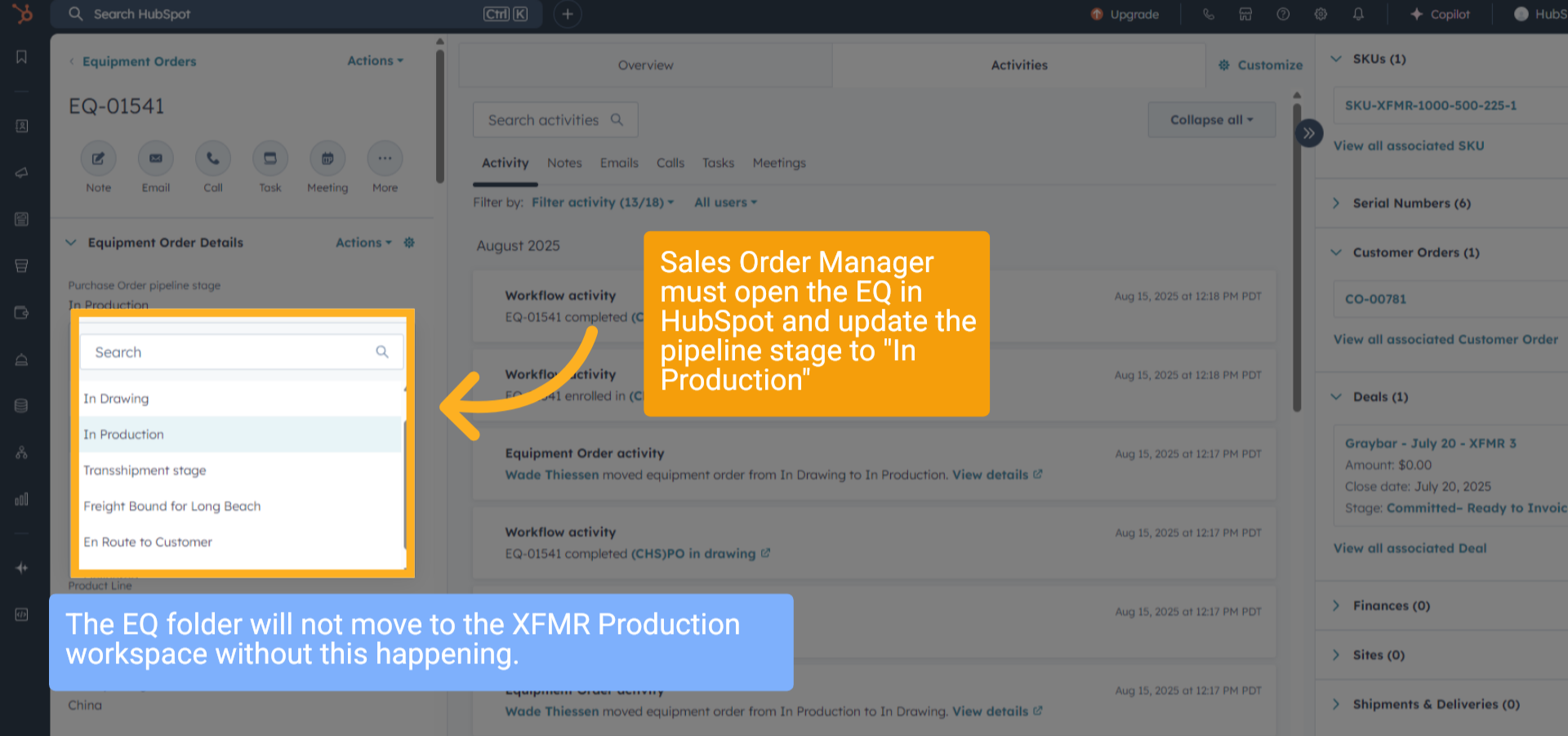
Task: Click the plus create button in top bar
Action: tap(568, 14)
